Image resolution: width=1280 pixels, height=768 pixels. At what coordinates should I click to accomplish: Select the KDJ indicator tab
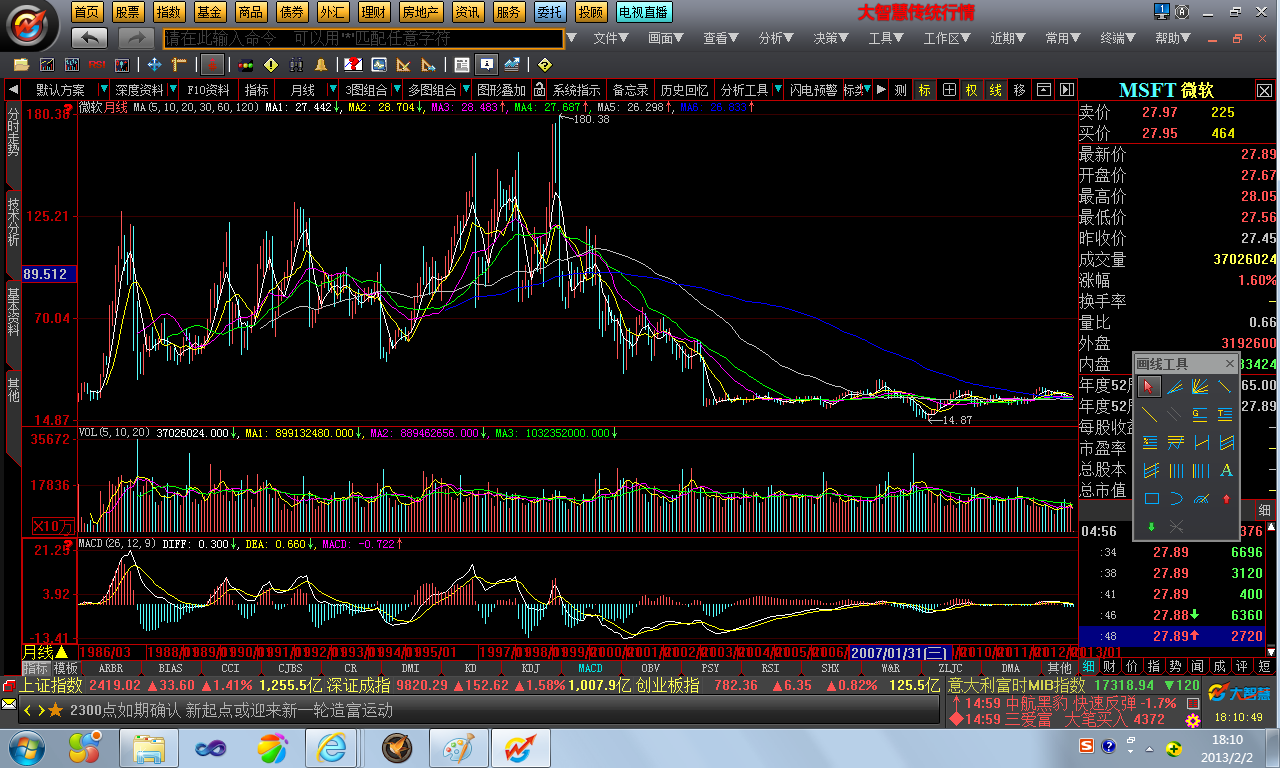point(531,667)
